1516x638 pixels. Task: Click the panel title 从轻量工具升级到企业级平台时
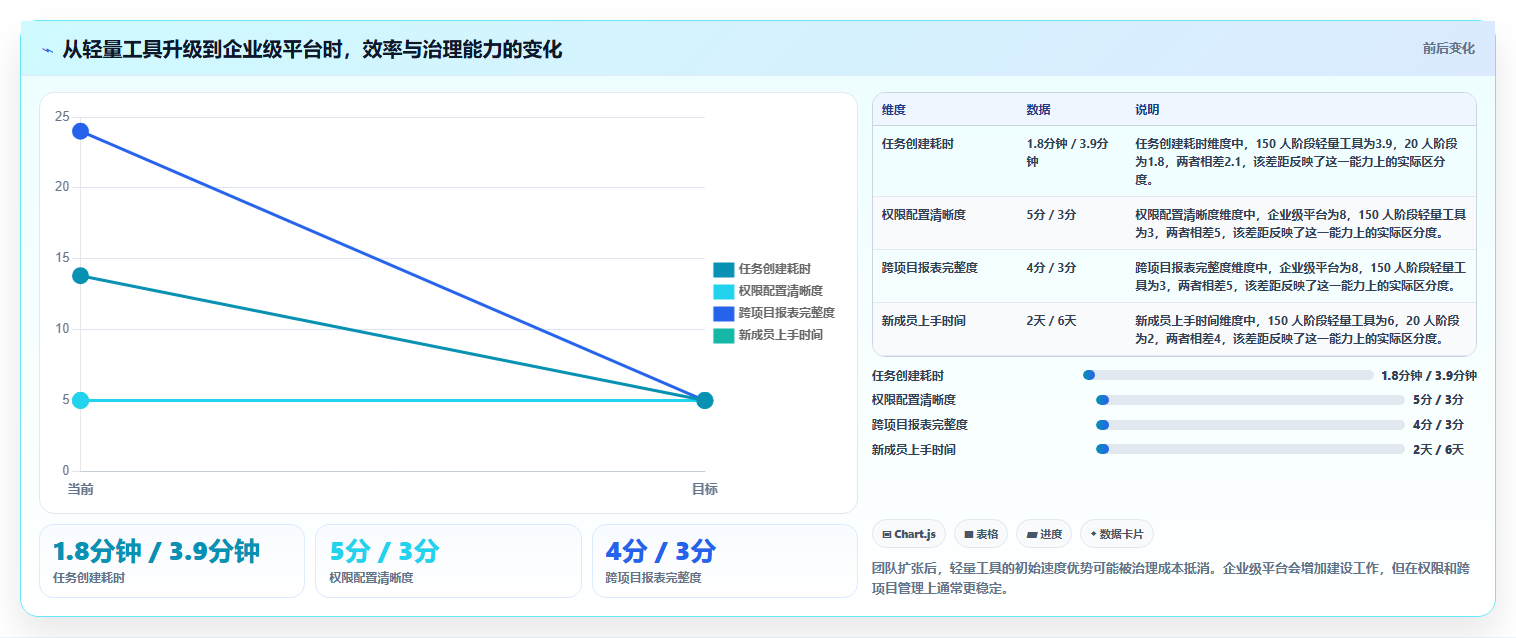pyautogui.click(x=312, y=49)
